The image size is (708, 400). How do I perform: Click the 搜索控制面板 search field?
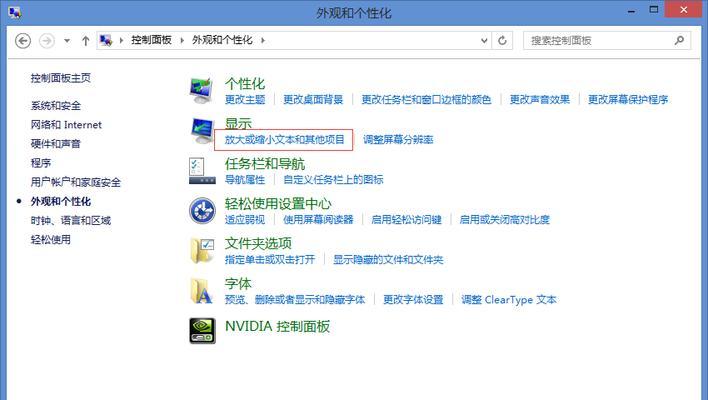606,41
